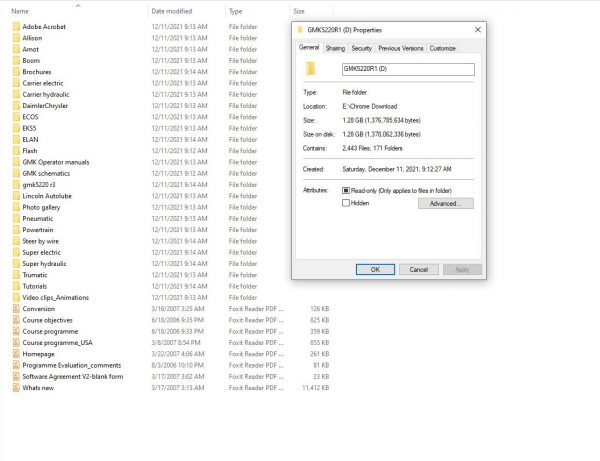The height and width of the screenshot is (461, 600).
Task: Sort by the Size column header
Action: [299, 11]
